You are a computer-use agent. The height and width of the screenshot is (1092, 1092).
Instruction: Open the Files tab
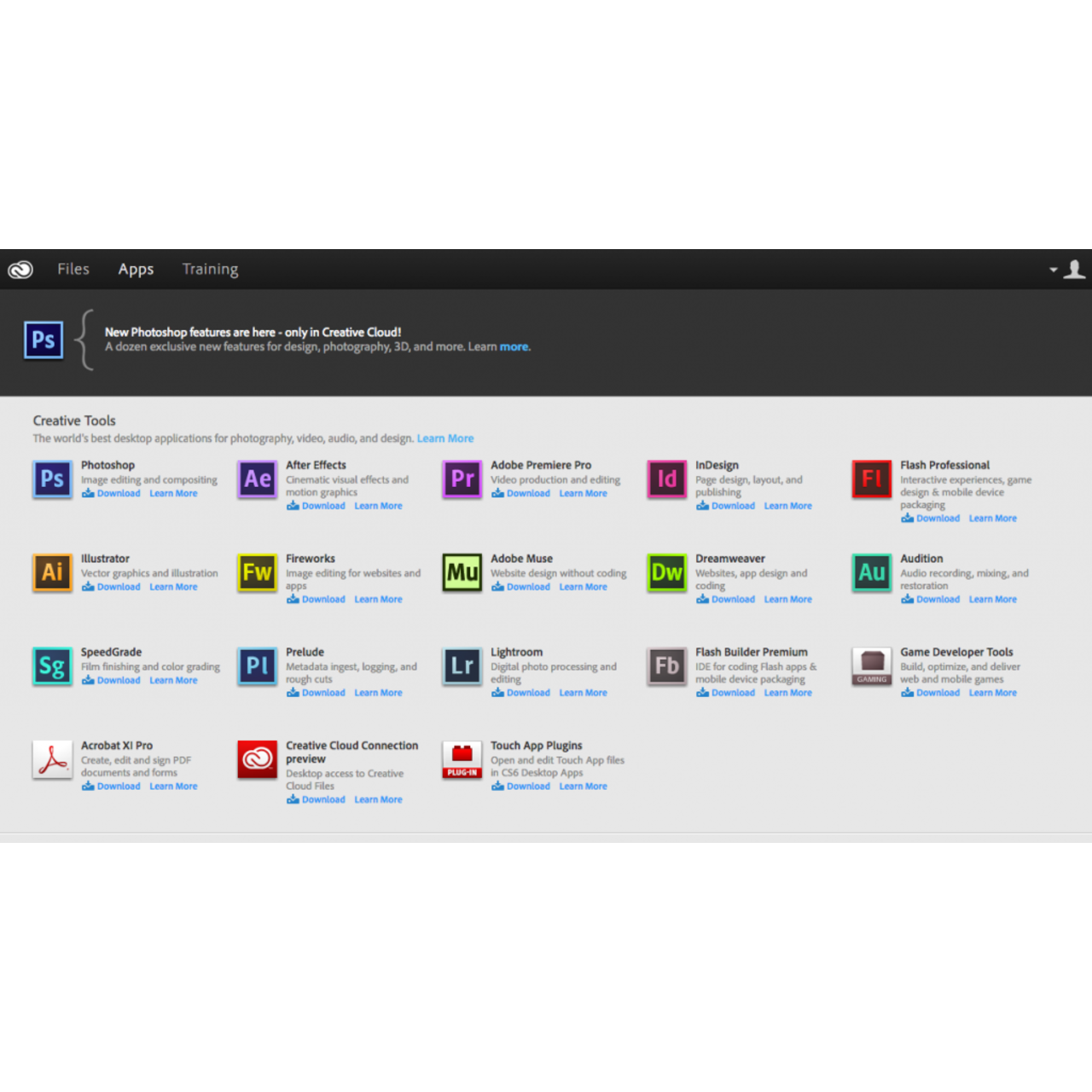[73, 269]
